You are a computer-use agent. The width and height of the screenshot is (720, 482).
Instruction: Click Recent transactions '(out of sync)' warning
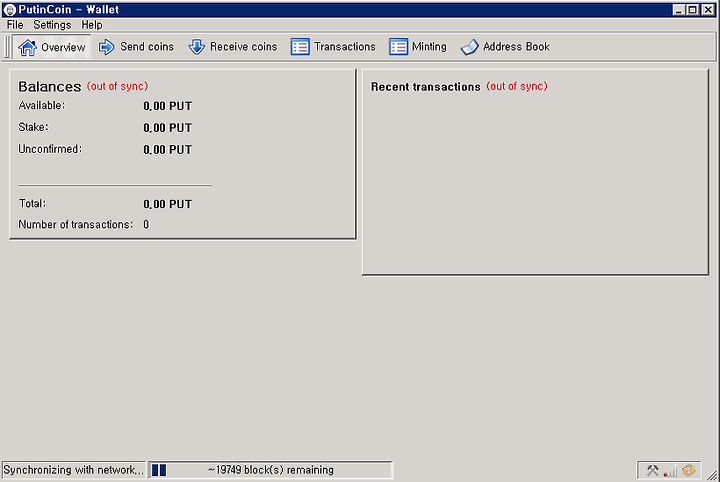pyautogui.click(x=517, y=86)
